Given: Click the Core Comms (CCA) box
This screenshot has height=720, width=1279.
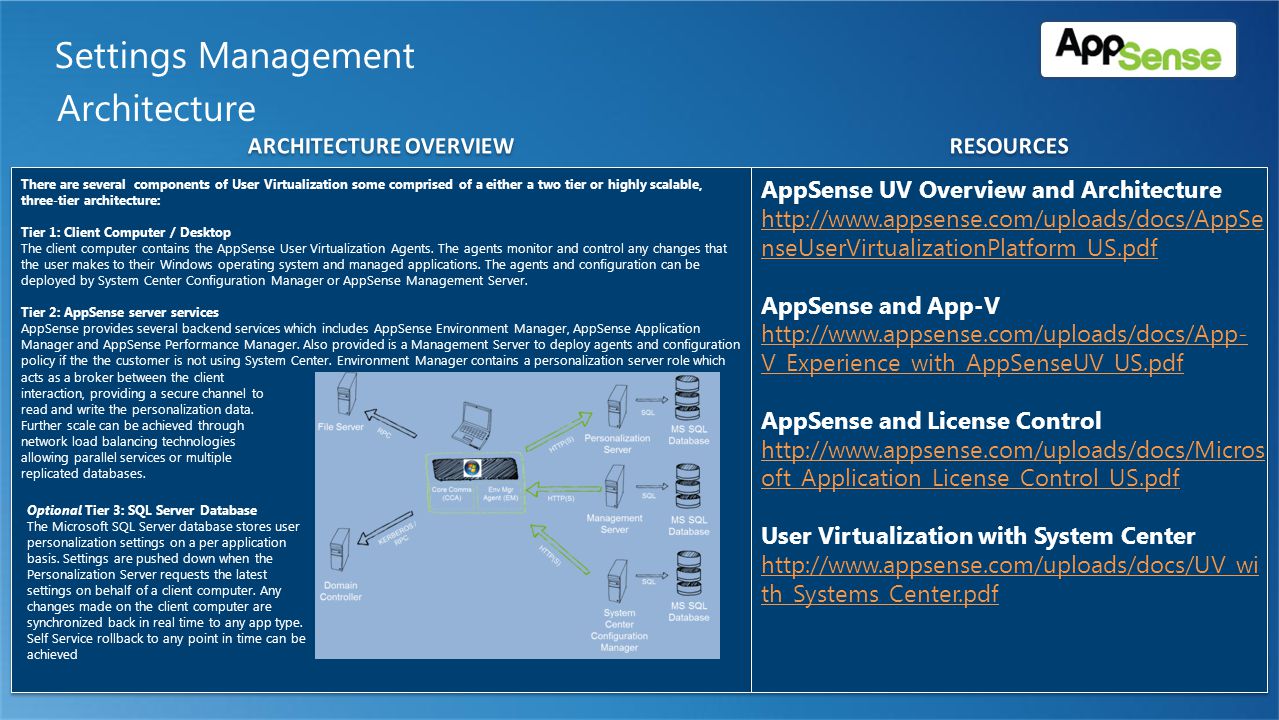Looking at the screenshot, I should click(x=450, y=494).
